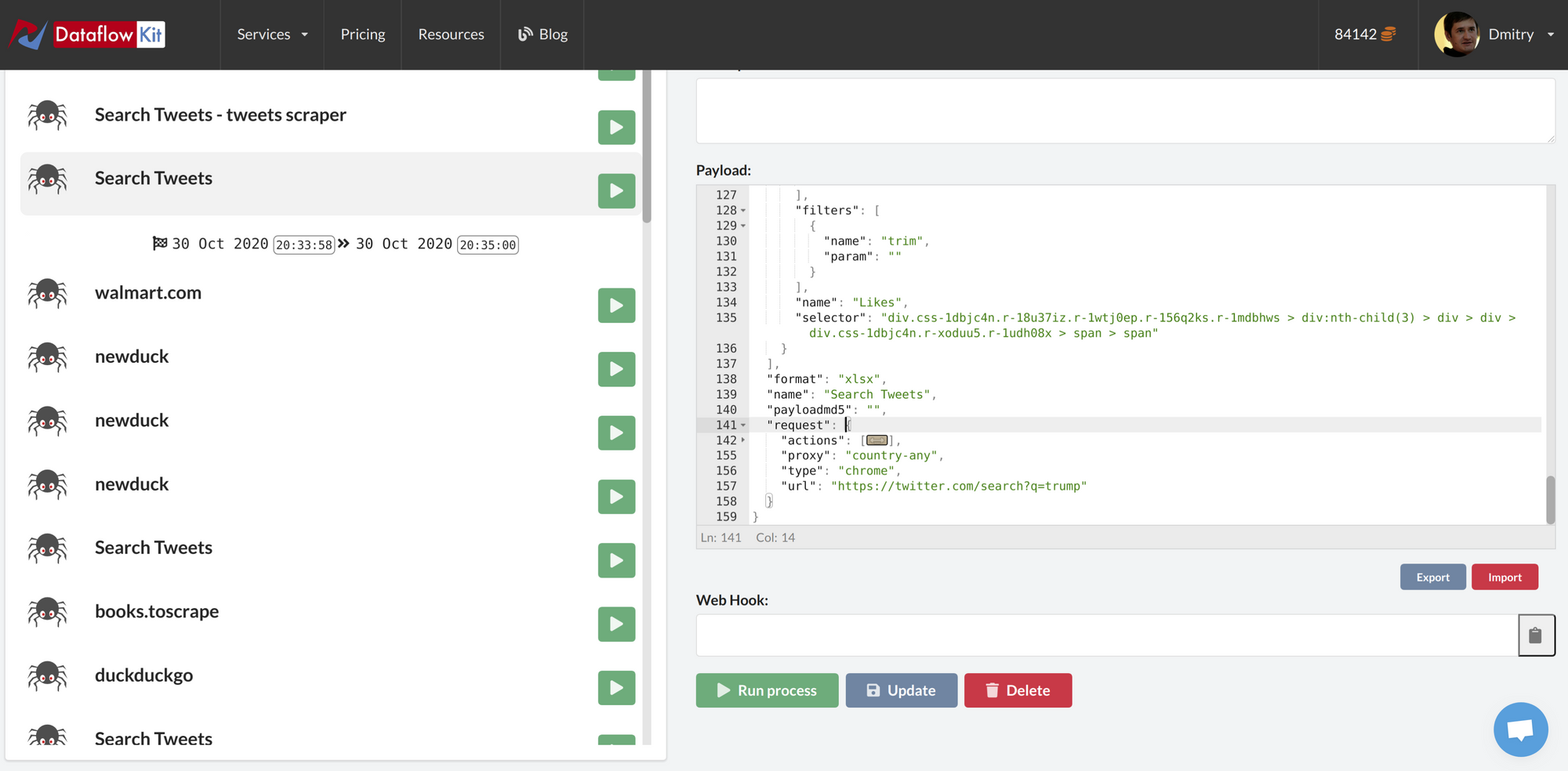This screenshot has width=1568, height=771.
Task: Click the "country-any" proxy value
Action: click(x=891, y=456)
